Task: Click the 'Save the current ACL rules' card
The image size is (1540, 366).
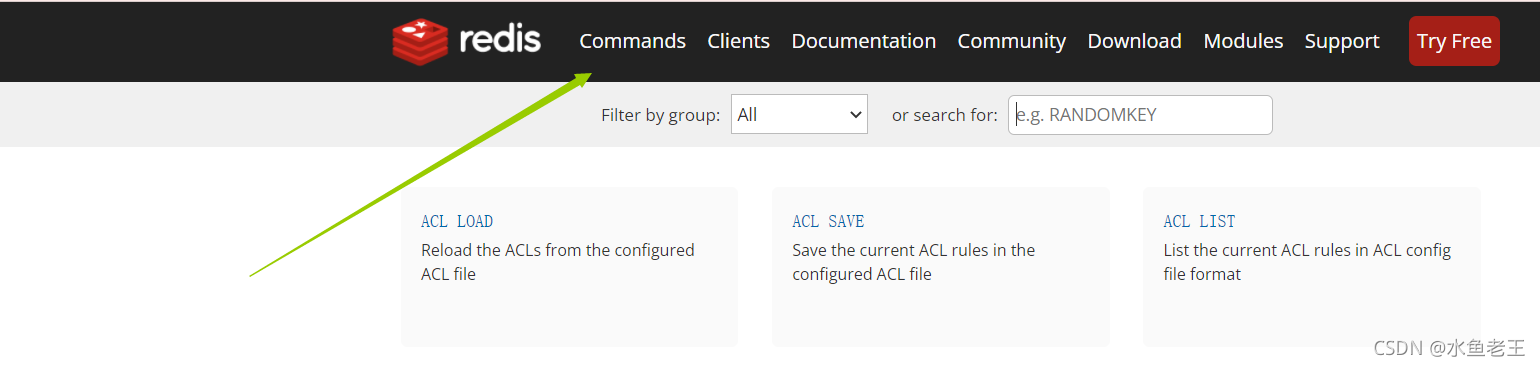Action: pyautogui.click(x=941, y=267)
